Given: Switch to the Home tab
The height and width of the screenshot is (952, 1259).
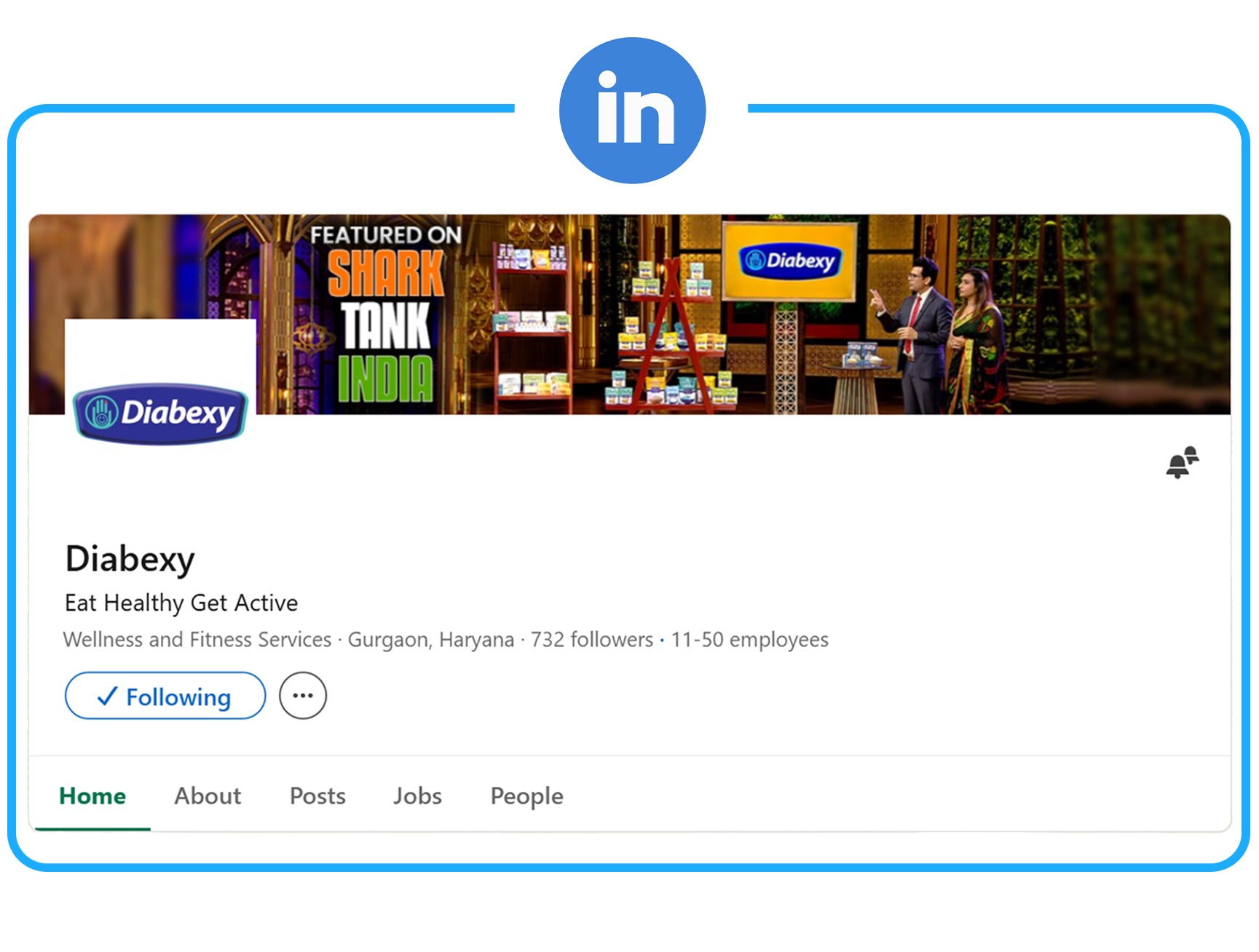Looking at the screenshot, I should pos(92,796).
